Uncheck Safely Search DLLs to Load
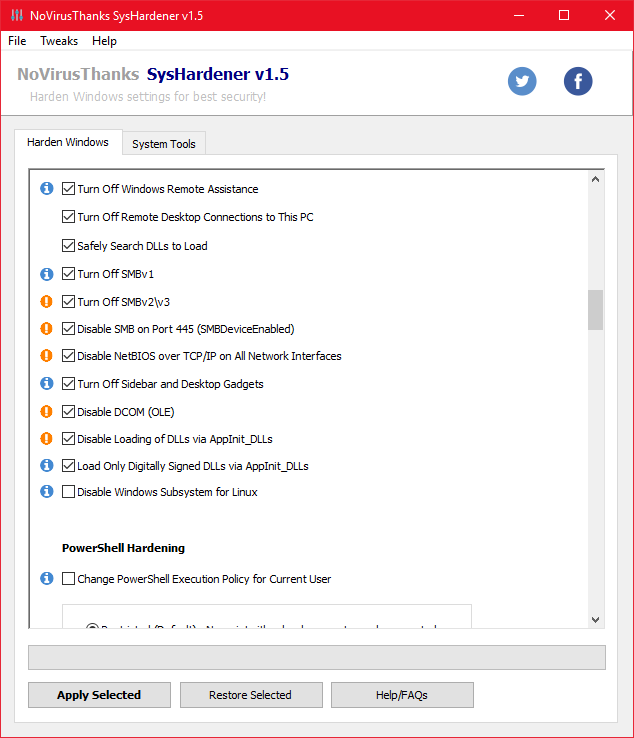The height and width of the screenshot is (738, 634). coord(69,246)
